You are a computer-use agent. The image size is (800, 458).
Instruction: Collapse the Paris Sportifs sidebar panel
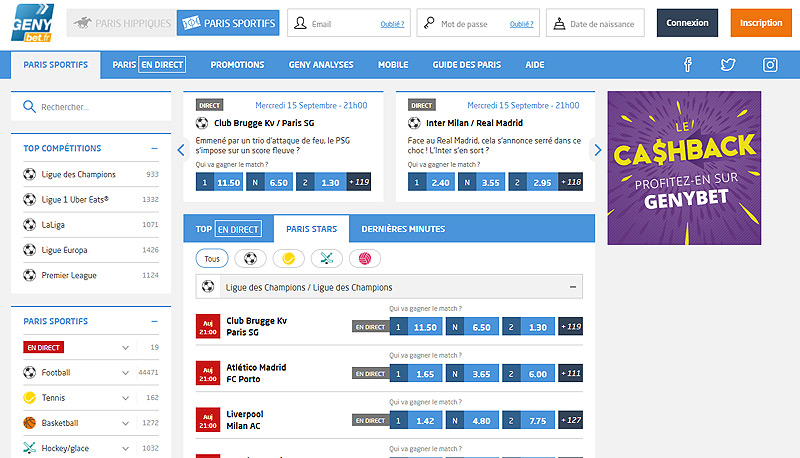154,321
